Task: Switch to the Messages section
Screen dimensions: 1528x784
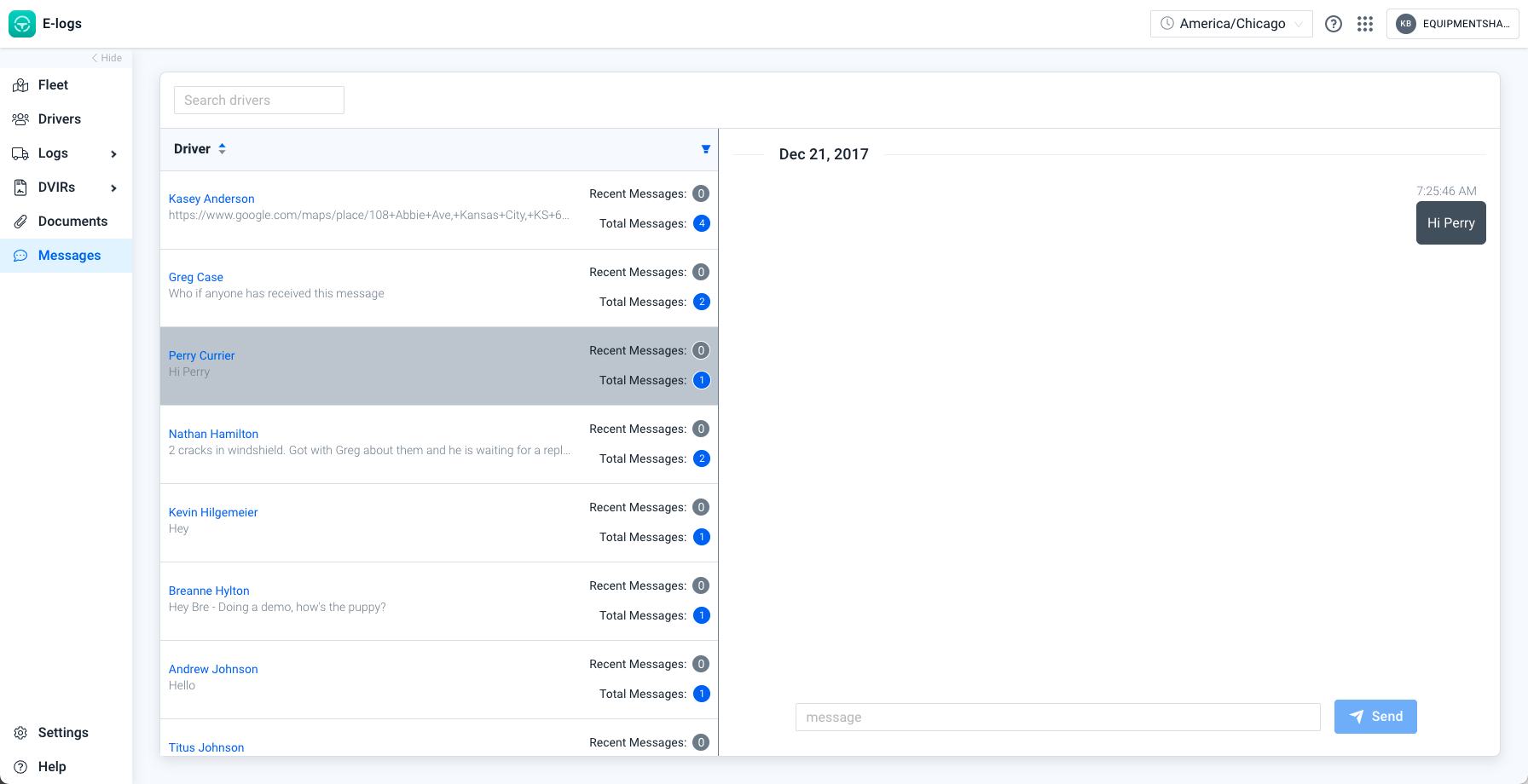Action: [x=69, y=255]
